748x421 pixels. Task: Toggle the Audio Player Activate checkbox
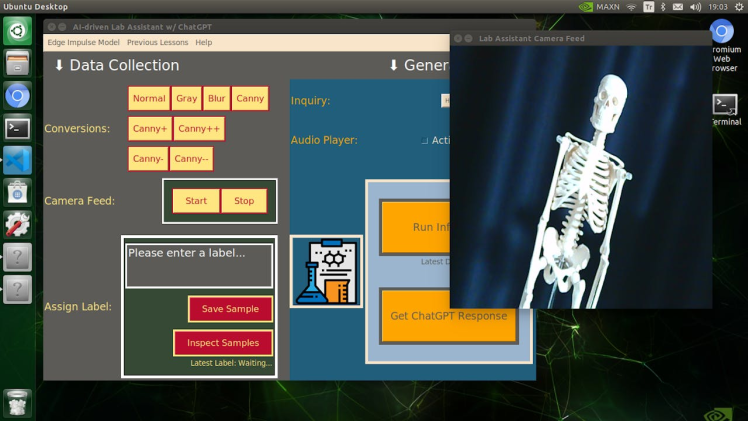[425, 141]
